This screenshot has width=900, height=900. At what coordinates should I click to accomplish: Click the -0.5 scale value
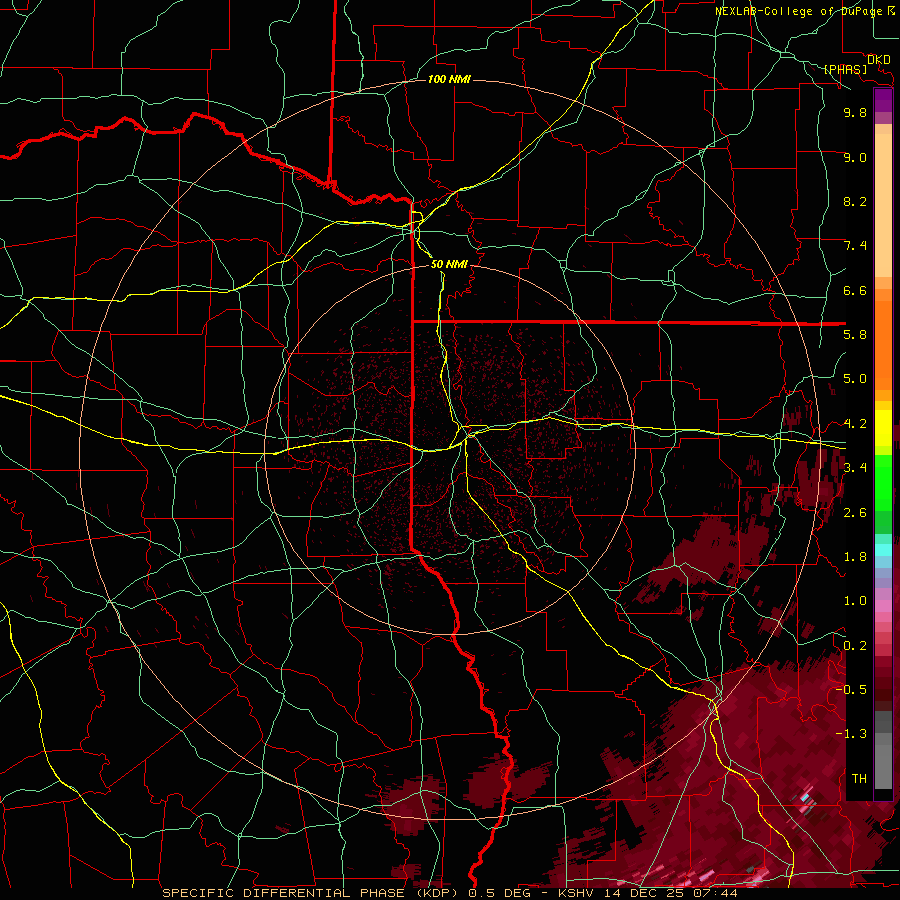click(x=851, y=689)
